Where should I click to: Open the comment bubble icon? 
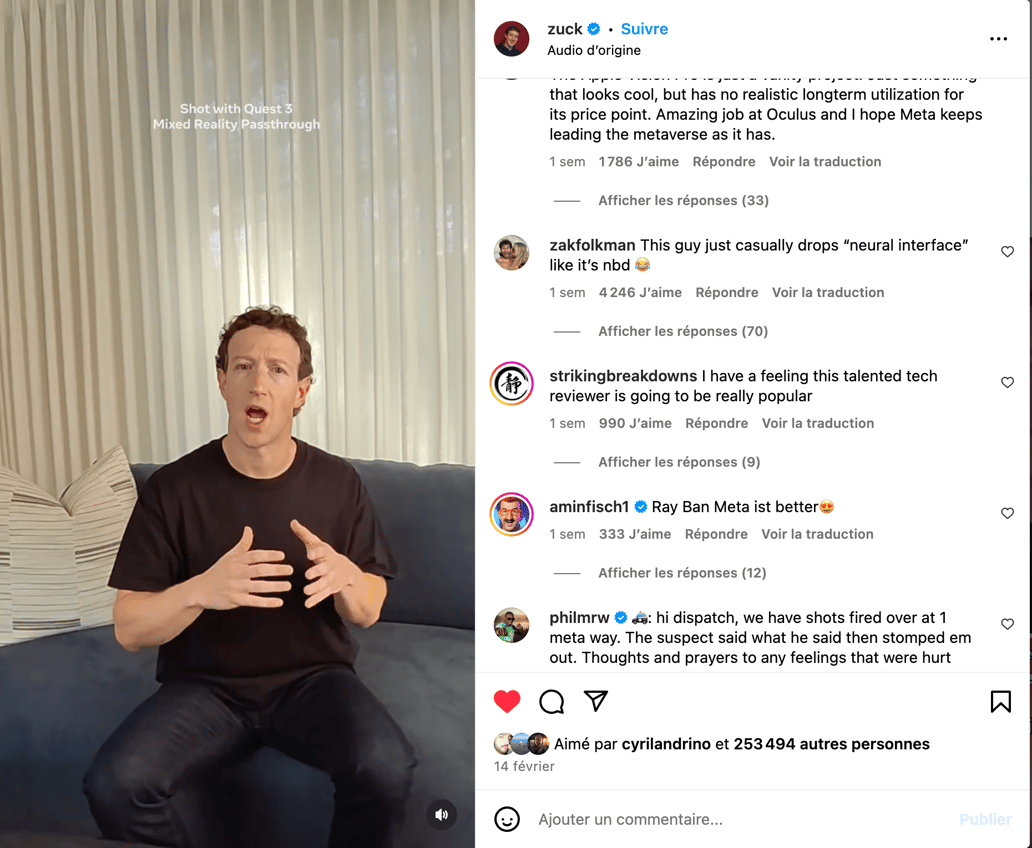point(552,701)
